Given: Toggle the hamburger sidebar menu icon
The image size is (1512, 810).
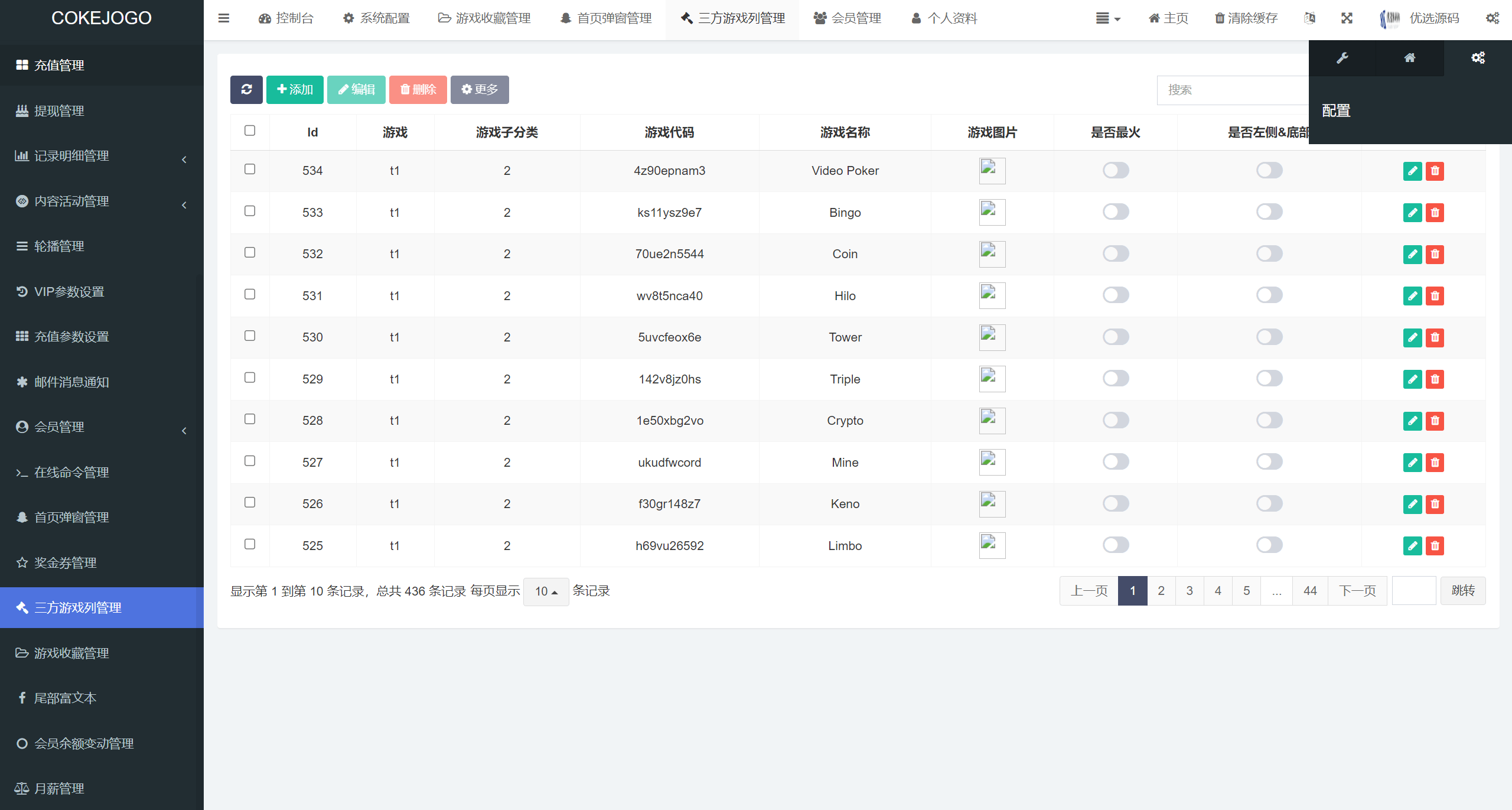Looking at the screenshot, I should click(x=223, y=18).
